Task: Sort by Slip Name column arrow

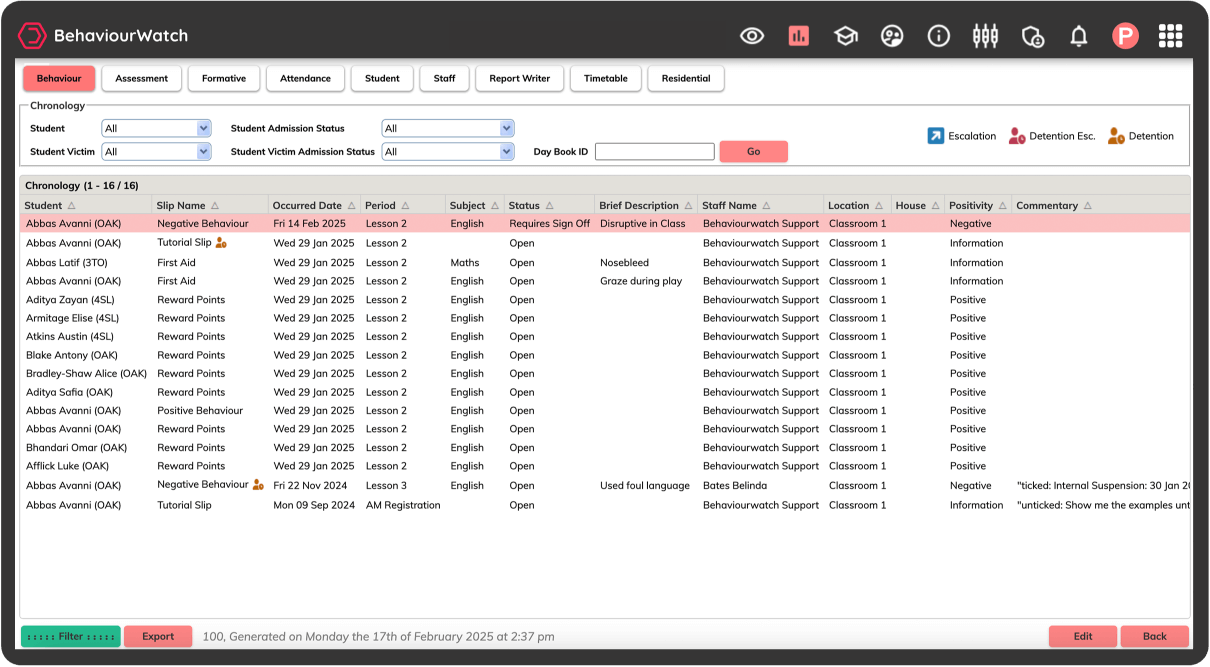Action: tap(214, 206)
